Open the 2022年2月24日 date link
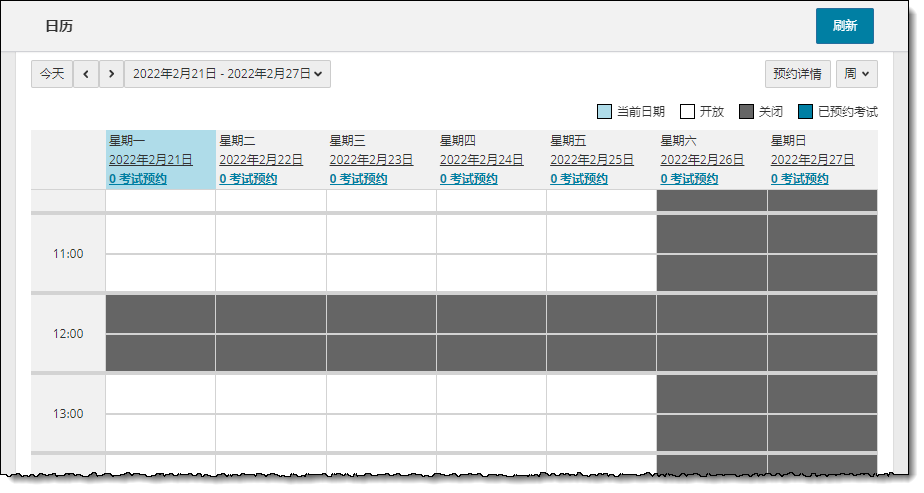The width and height of the screenshot is (924, 493). click(x=481, y=160)
